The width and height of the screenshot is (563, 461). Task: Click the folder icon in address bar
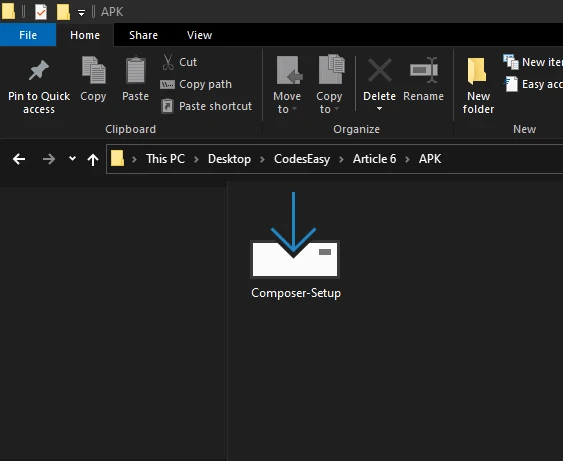pyautogui.click(x=117, y=158)
